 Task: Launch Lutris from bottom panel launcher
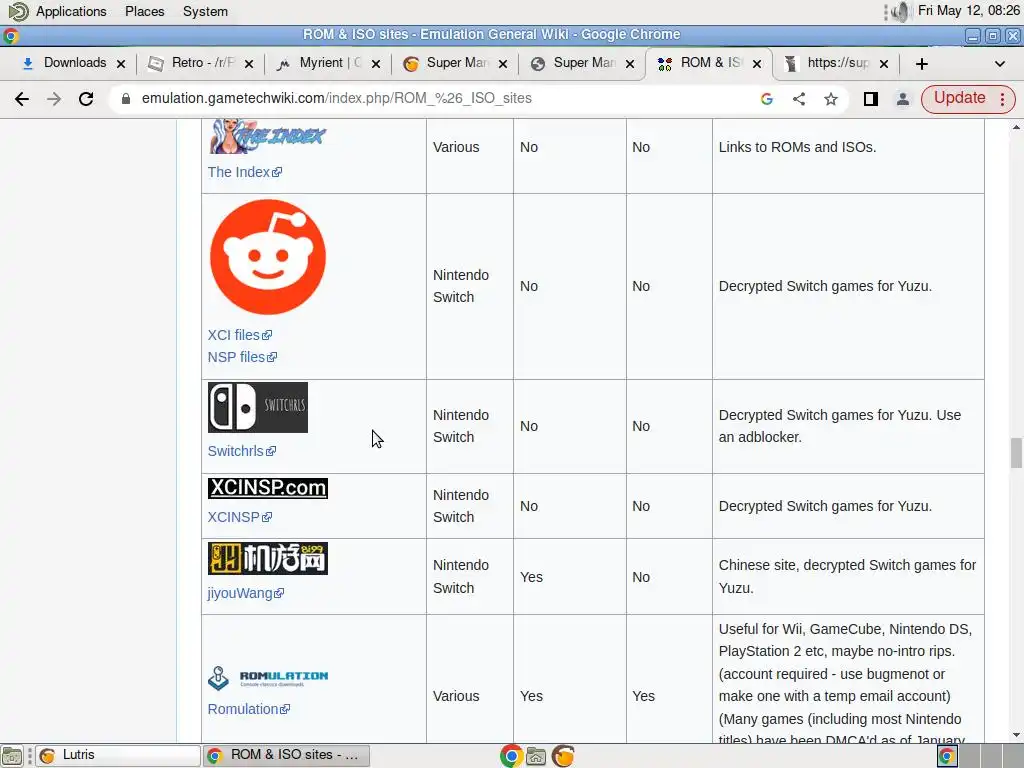coord(563,756)
